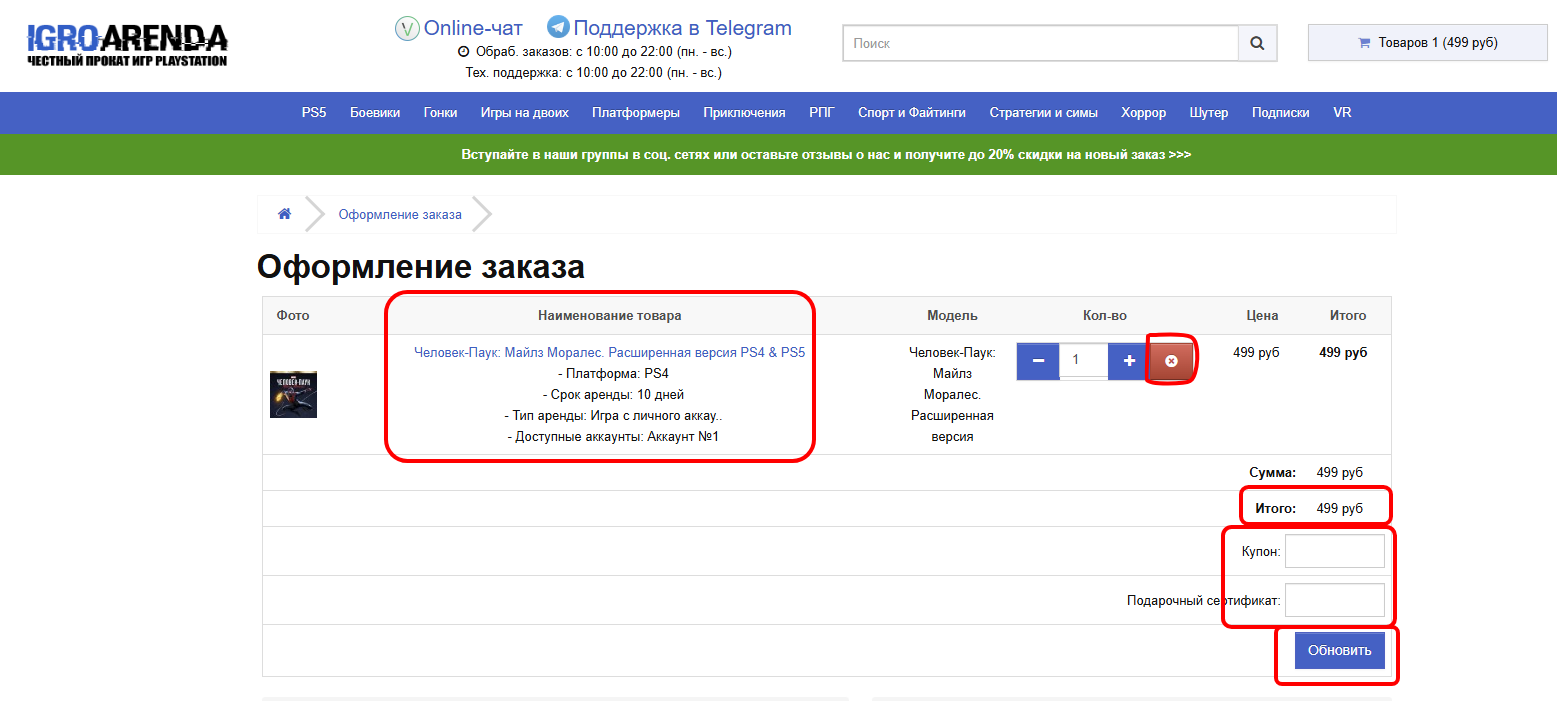Focus the Подарочный сертификат field
The image size is (1557, 701).
click(1334, 600)
